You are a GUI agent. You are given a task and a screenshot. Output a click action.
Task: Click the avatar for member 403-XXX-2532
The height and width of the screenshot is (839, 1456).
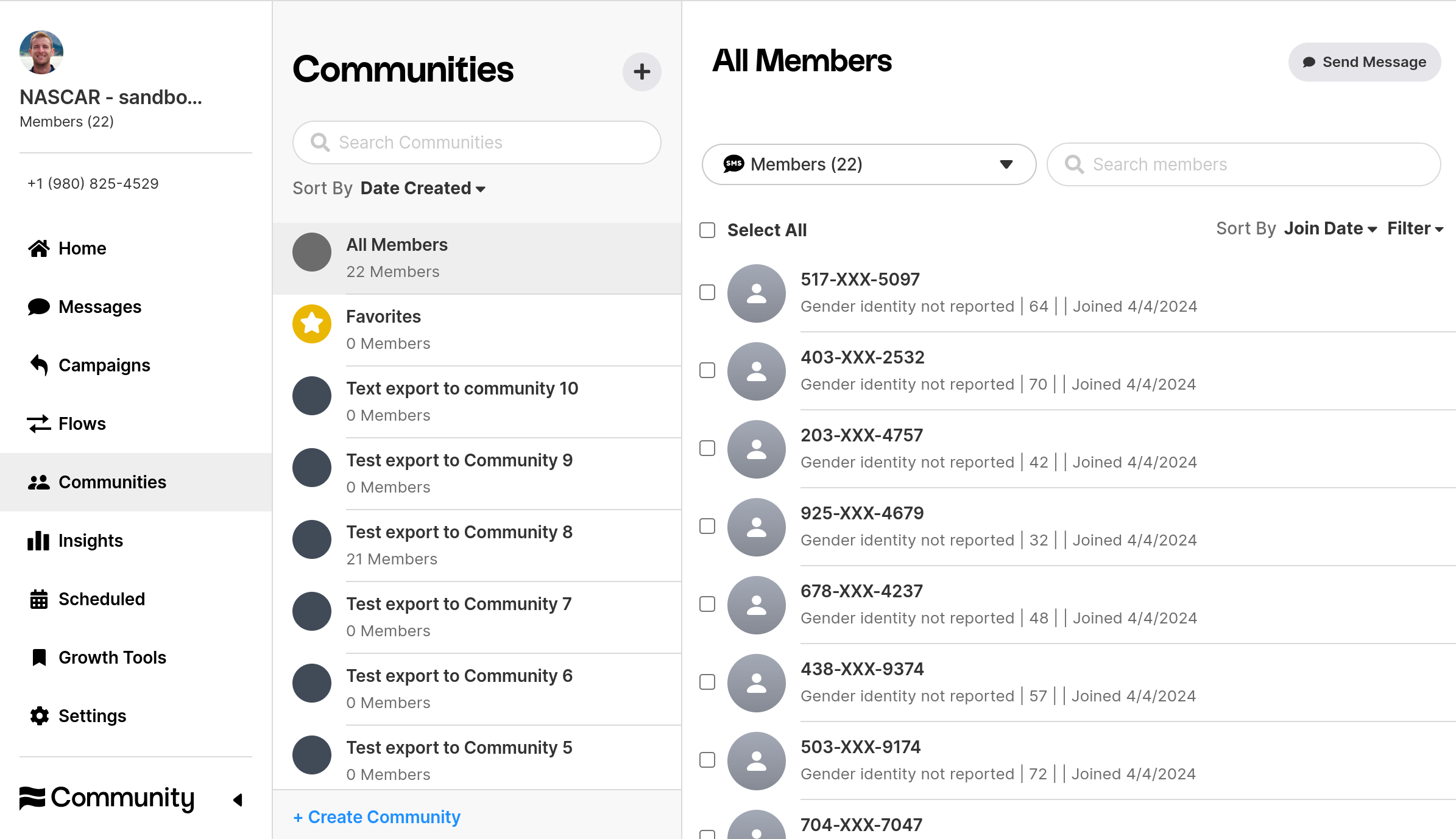[x=757, y=371]
